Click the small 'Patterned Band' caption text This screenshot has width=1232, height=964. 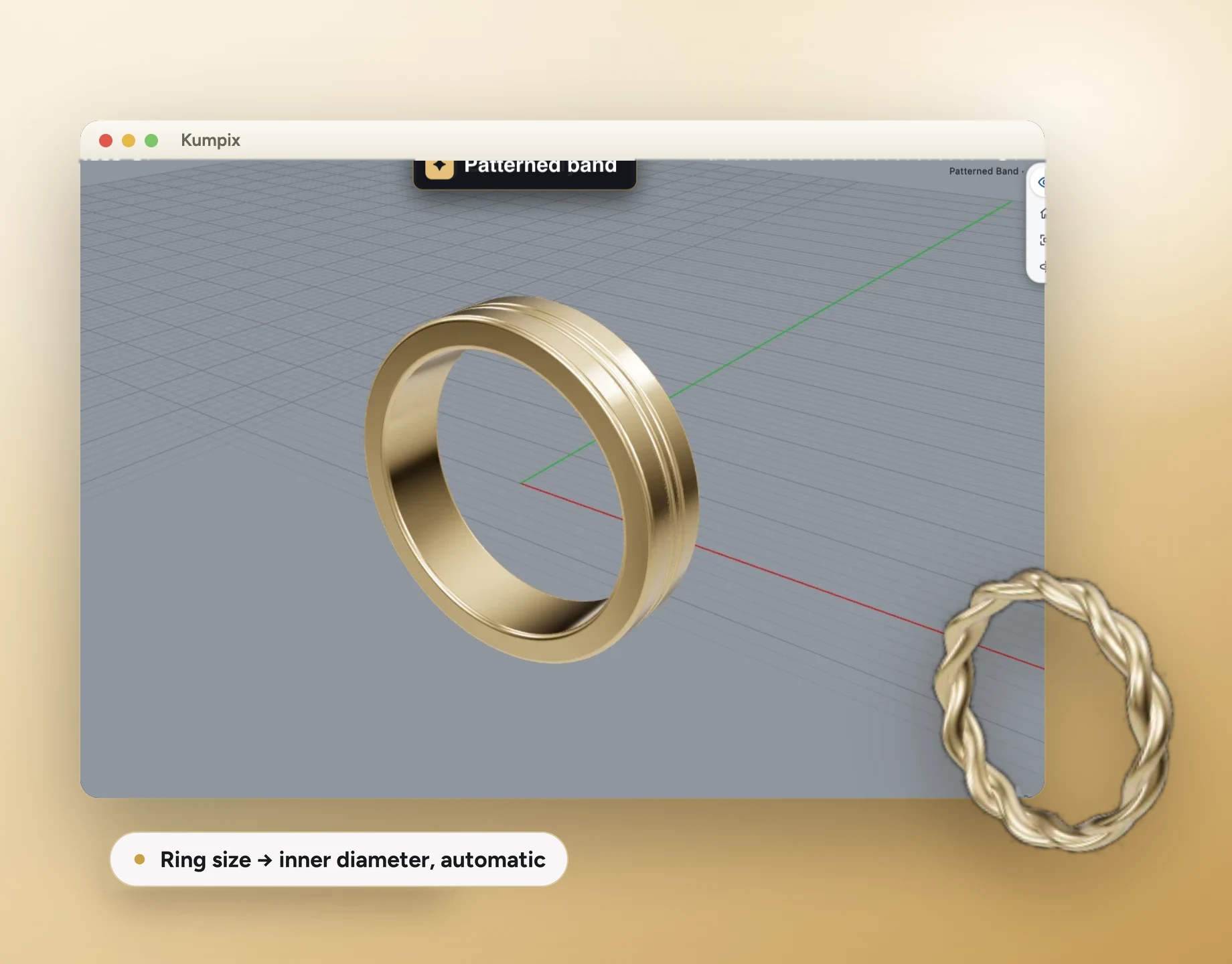point(983,171)
